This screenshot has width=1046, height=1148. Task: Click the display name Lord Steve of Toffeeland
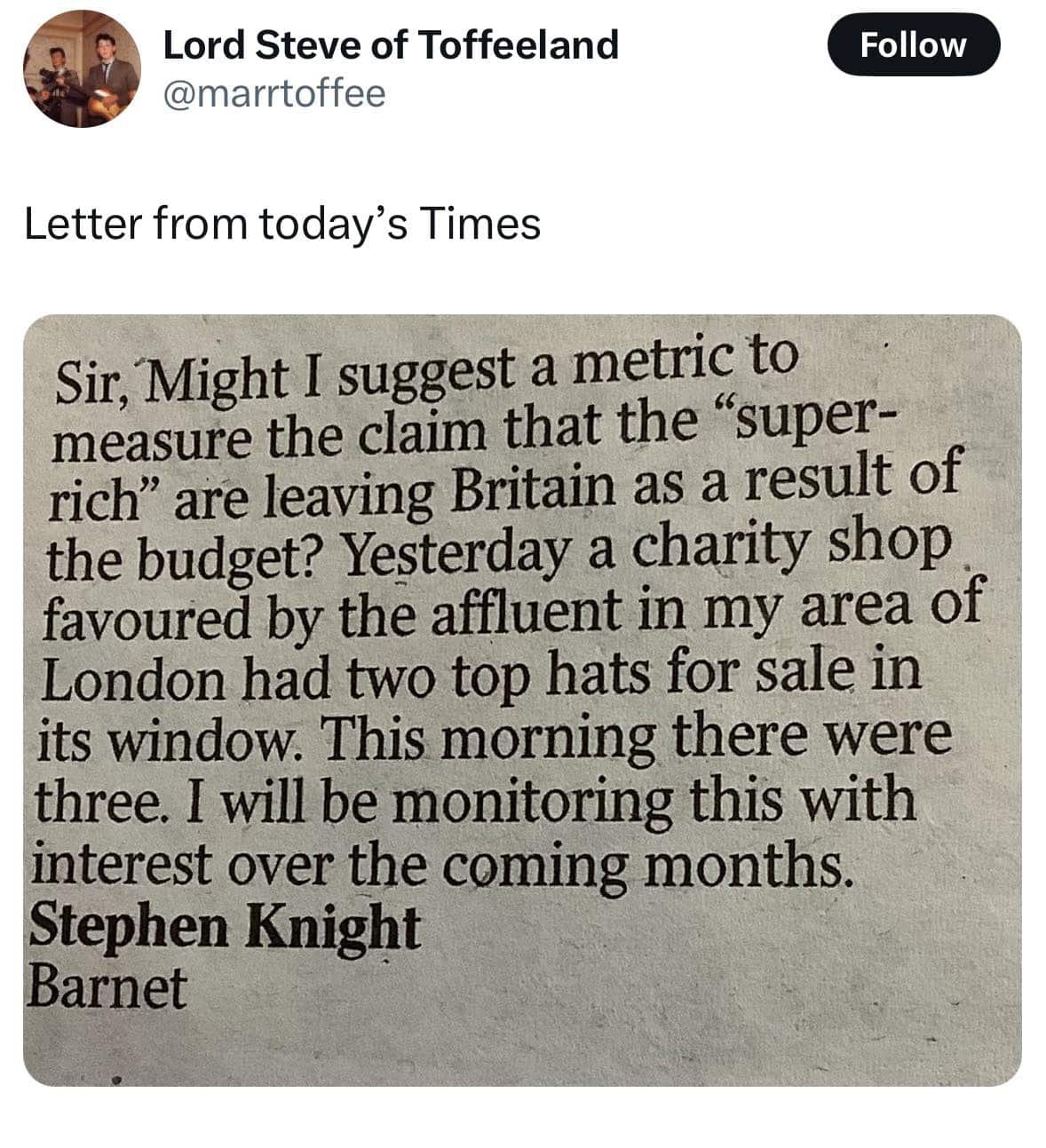click(391, 44)
